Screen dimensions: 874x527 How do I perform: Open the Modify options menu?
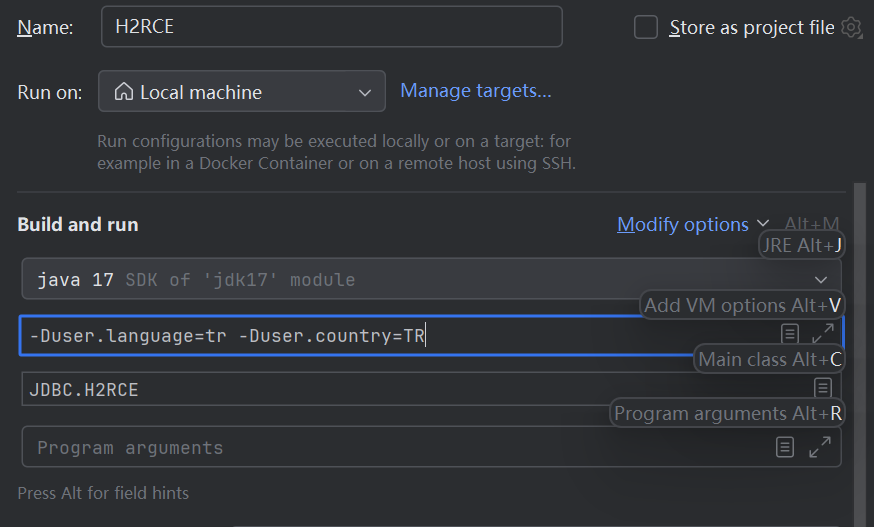(692, 224)
